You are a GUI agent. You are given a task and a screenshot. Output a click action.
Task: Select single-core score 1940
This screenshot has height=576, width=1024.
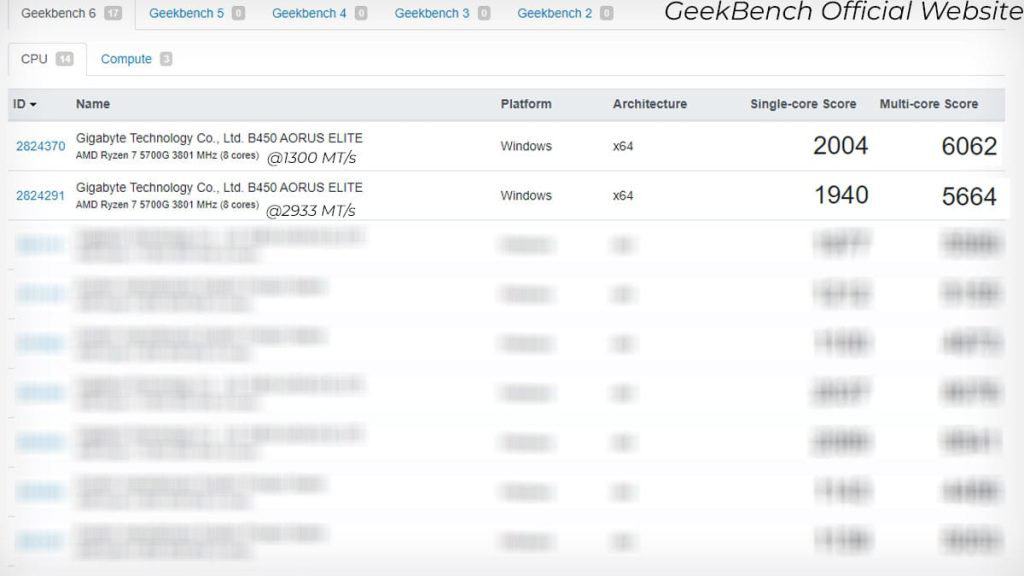click(841, 195)
